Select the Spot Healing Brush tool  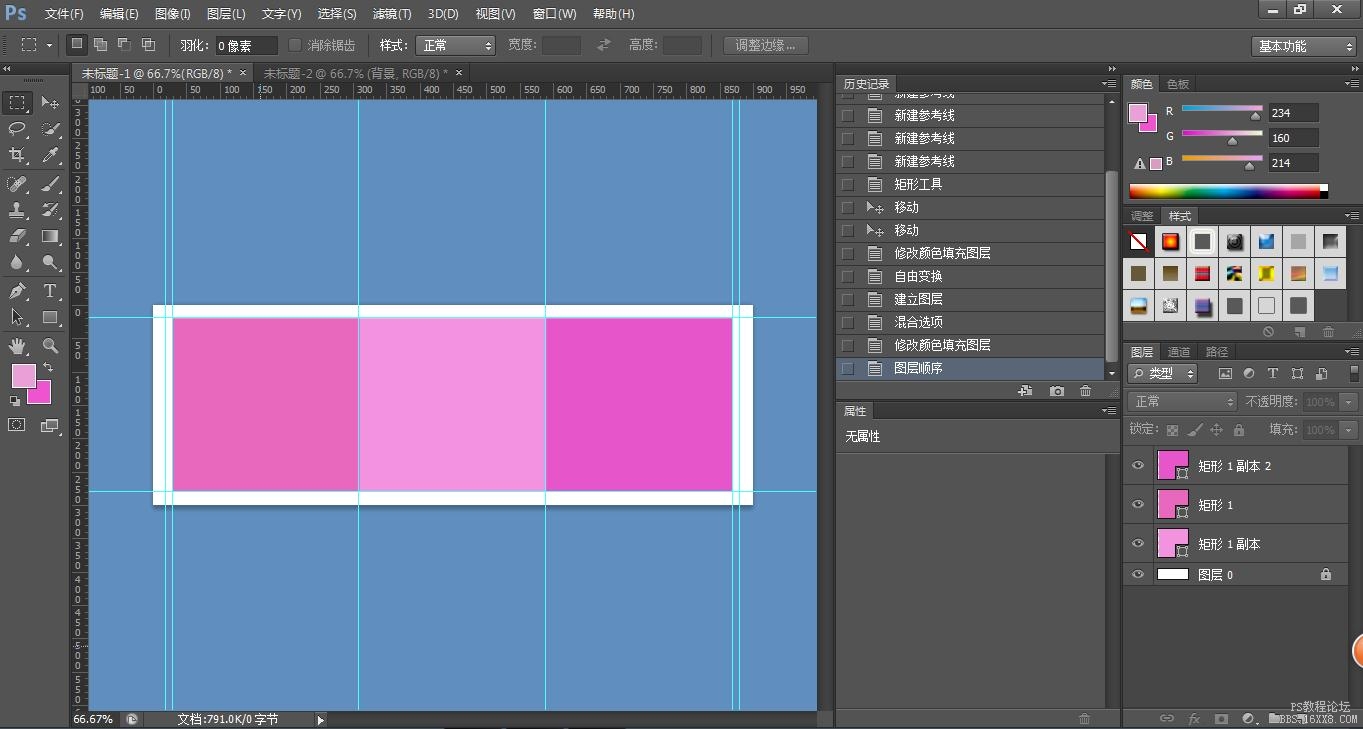(x=18, y=184)
